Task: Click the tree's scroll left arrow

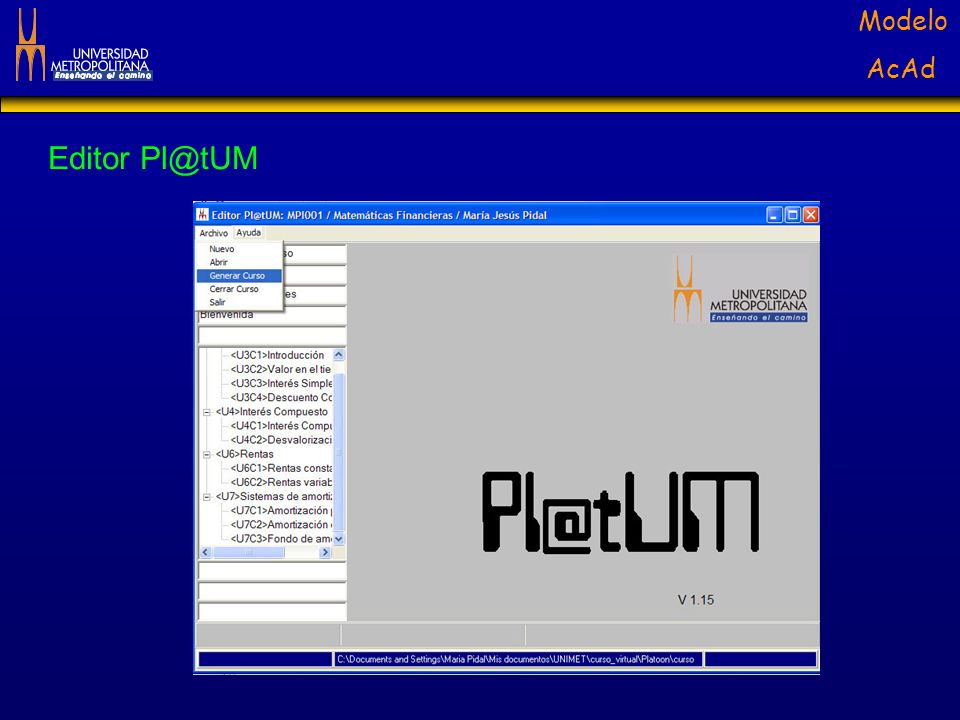Action: click(206, 552)
